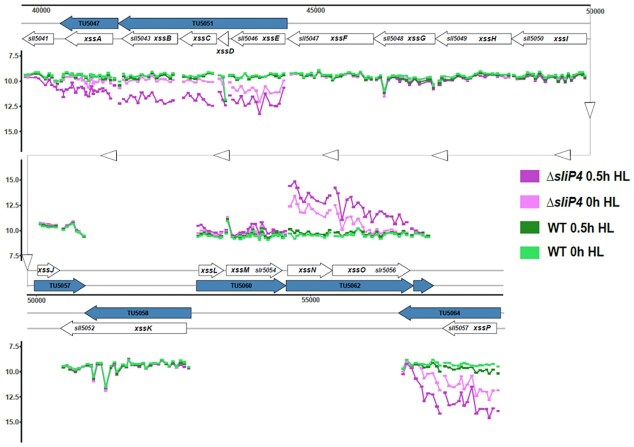Select the sll5041 gene arrow
This screenshot has height=447, width=634.
(38, 39)
